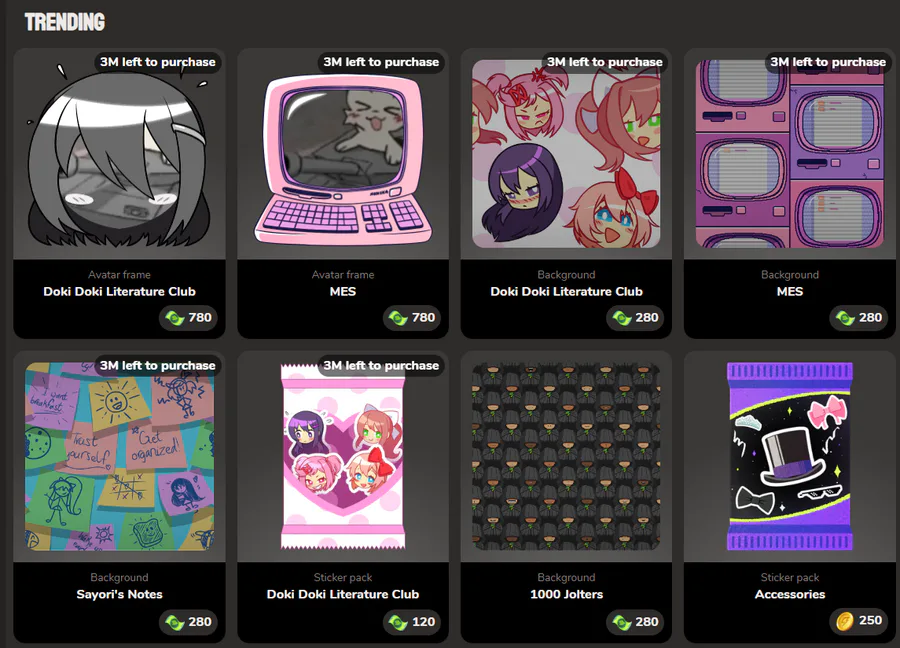Image resolution: width=900 pixels, height=648 pixels.
Task: Select the purple Accessories sticker pack
Action: tap(790, 456)
